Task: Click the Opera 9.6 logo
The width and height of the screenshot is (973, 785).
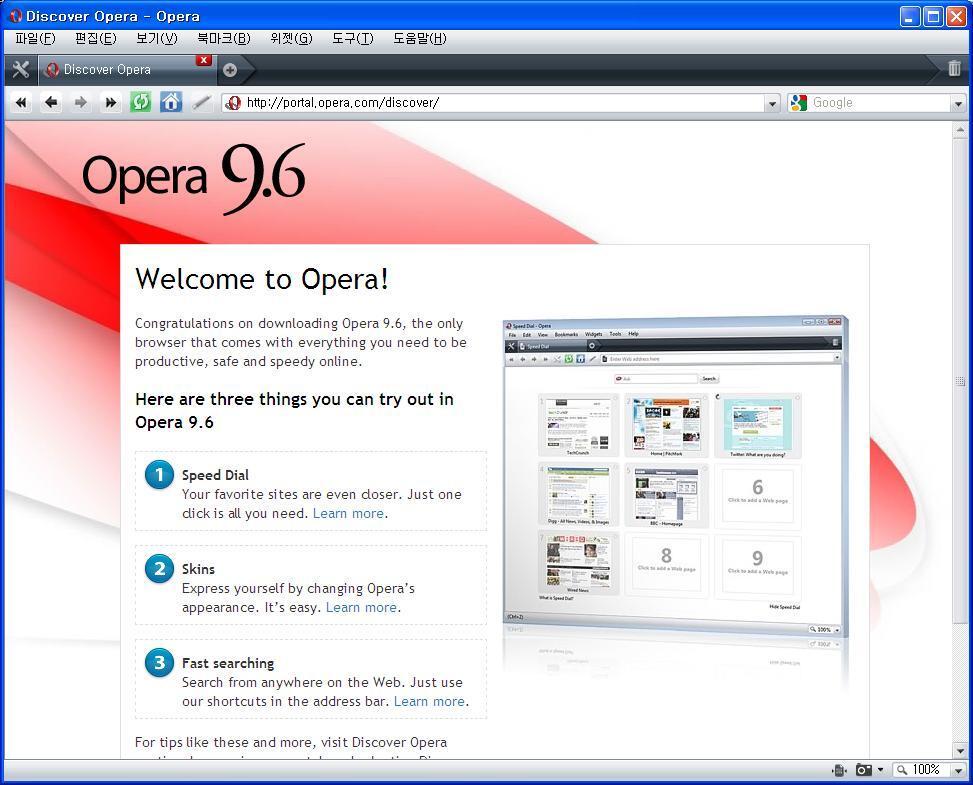Action: pos(194,177)
